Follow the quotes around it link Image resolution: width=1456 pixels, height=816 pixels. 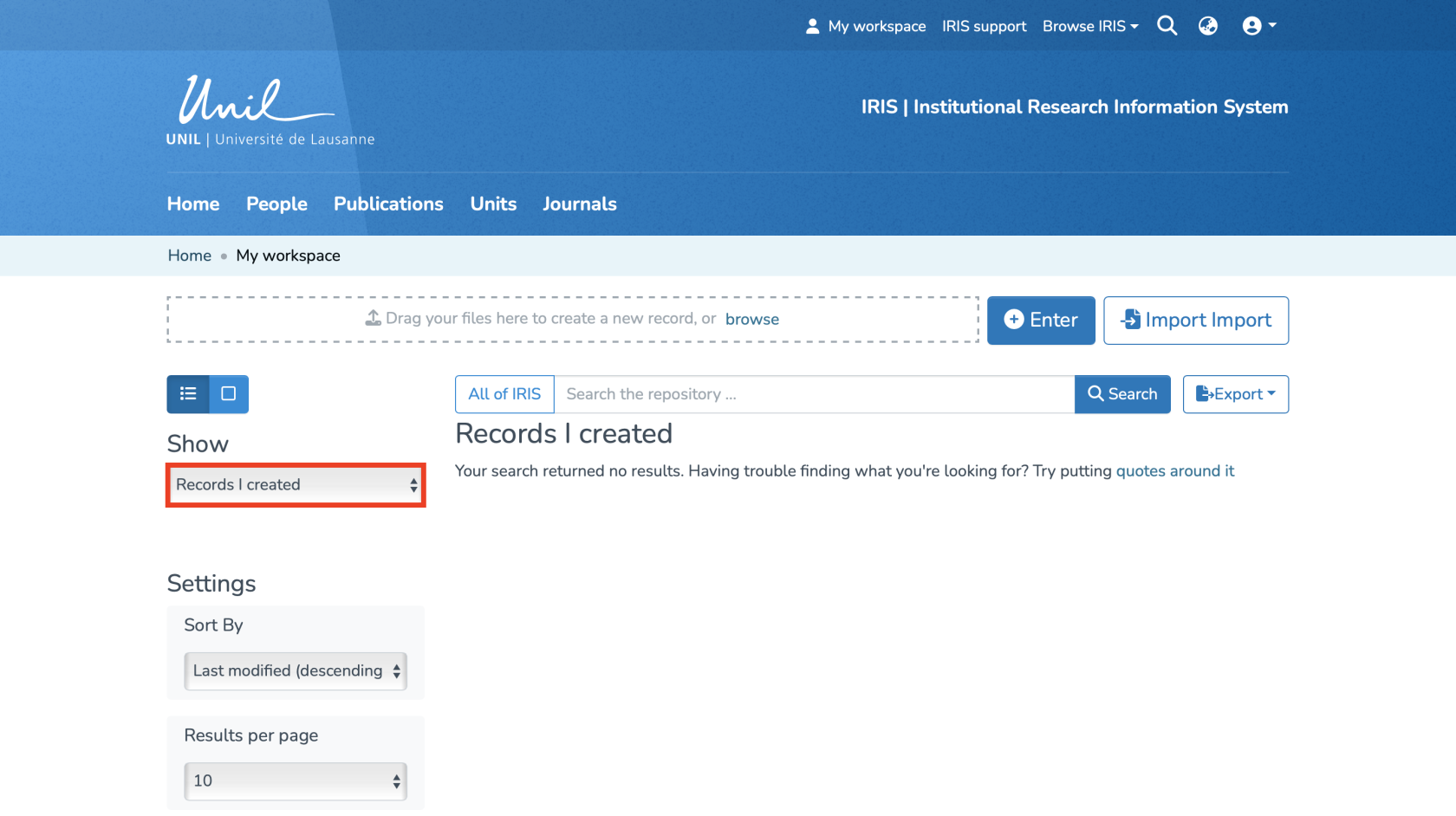point(1174,471)
